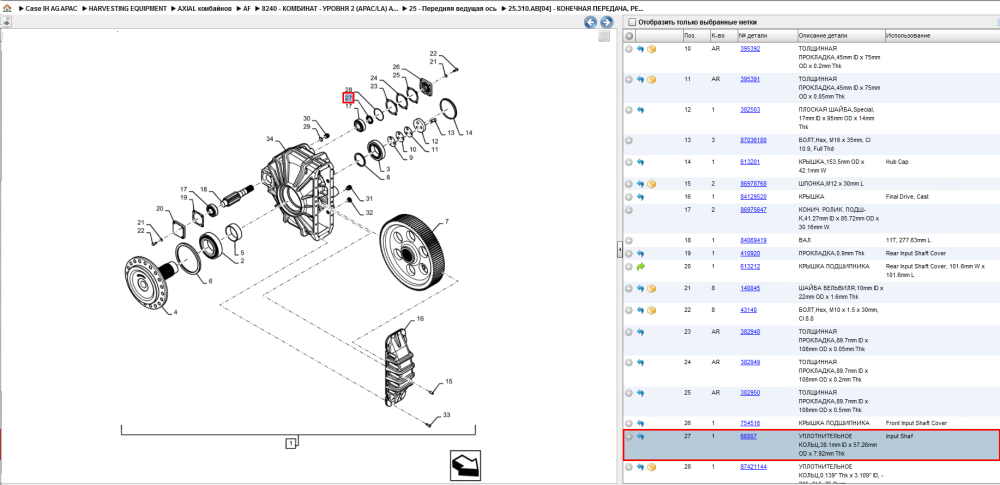The width and height of the screenshot is (1000, 485).
Task: Open part number 87036180 link
Action: pyautogui.click(x=753, y=140)
